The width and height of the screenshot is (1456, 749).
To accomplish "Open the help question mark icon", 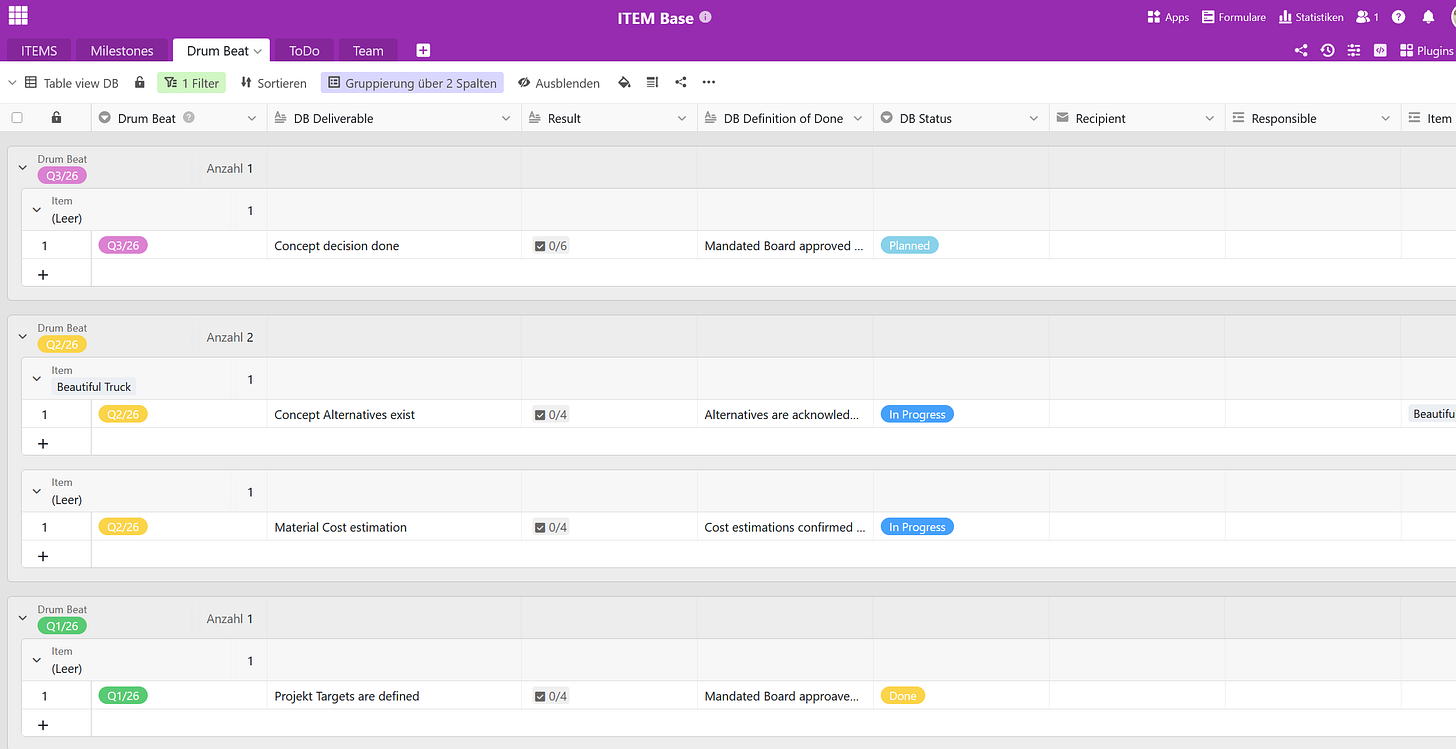I will point(1398,17).
